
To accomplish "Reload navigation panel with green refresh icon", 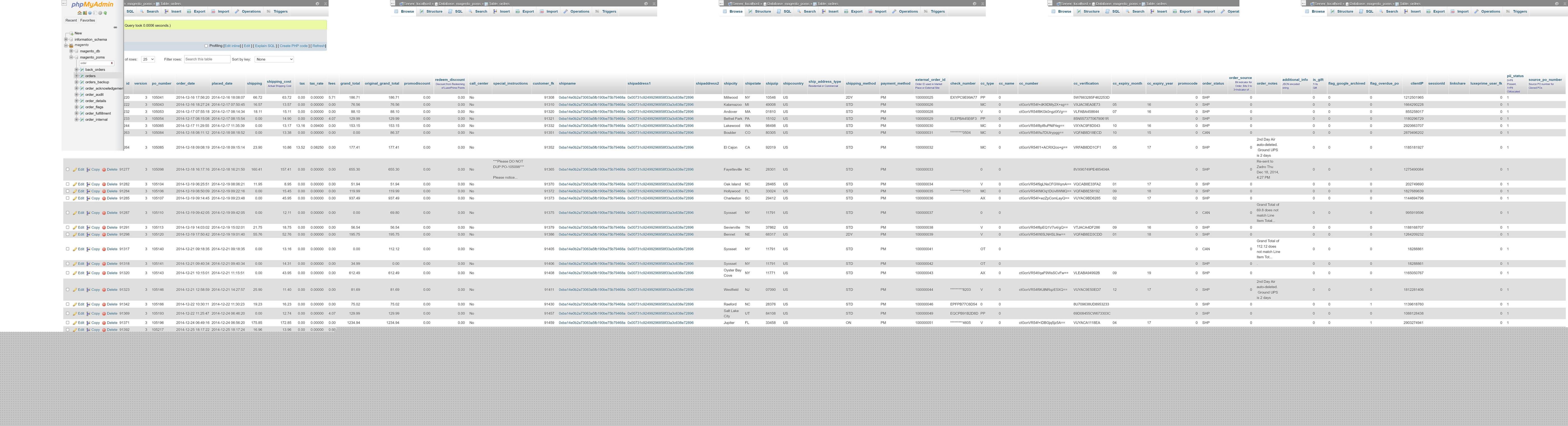I will [x=105, y=13].
